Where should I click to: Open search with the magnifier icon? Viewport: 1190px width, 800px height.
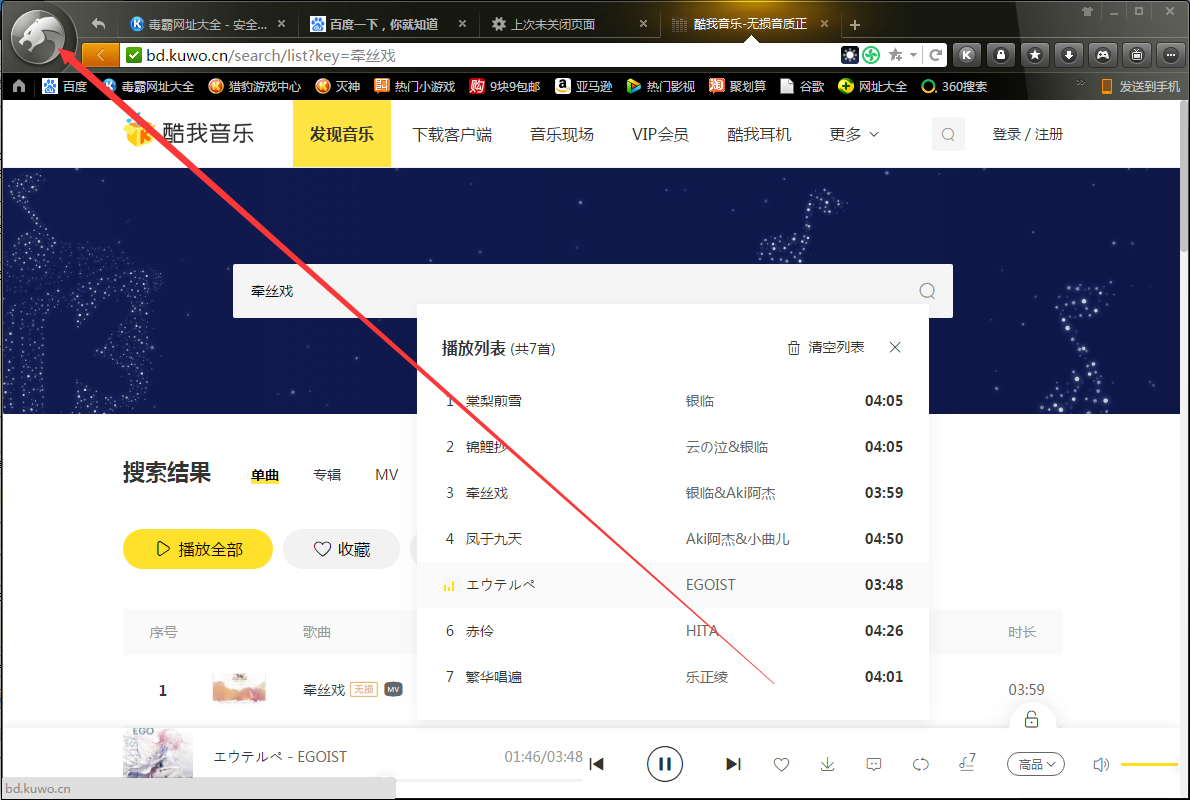(947, 133)
